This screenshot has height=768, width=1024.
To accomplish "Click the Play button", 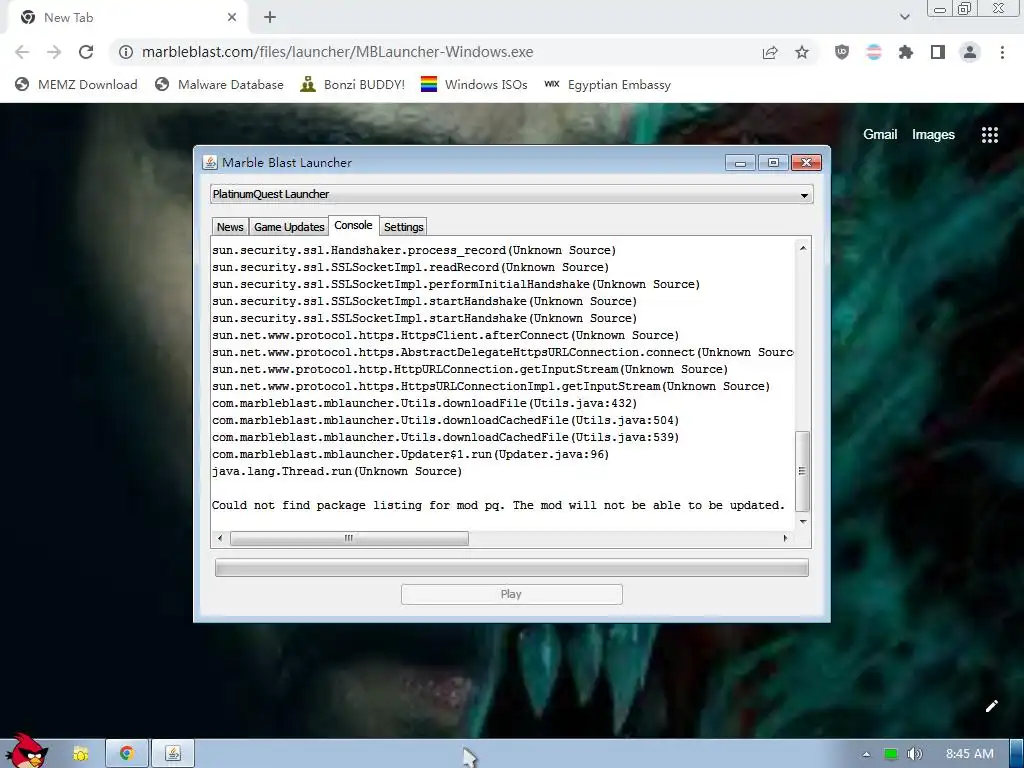I will 511,594.
